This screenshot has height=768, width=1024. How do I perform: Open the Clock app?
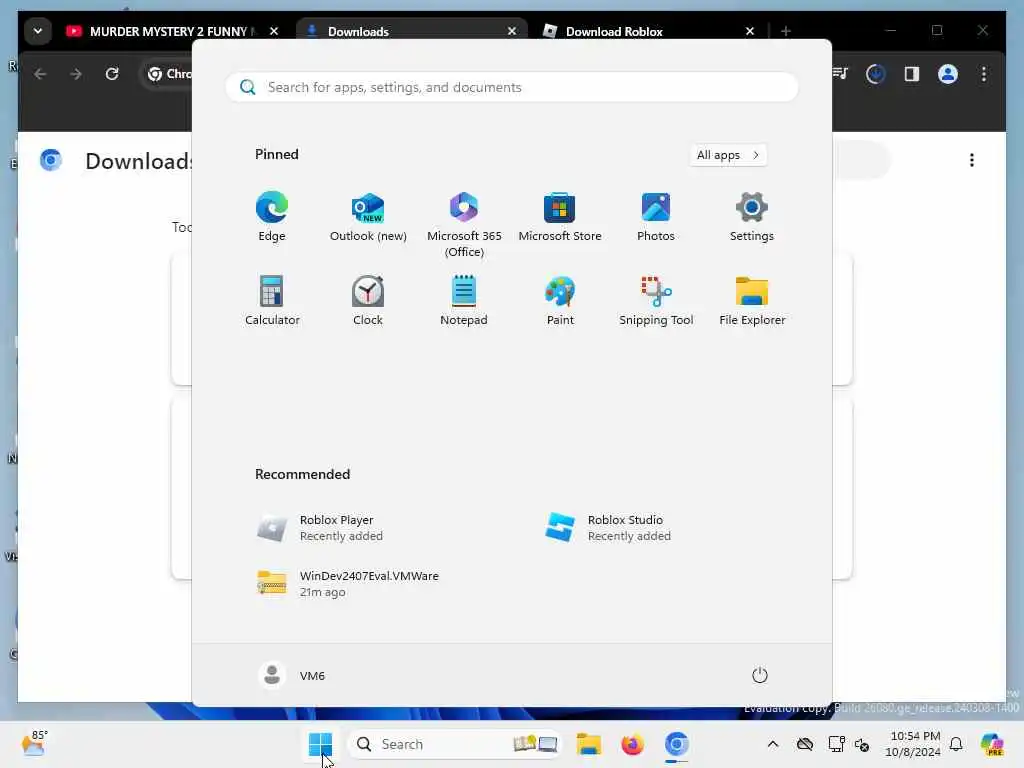coord(368,300)
